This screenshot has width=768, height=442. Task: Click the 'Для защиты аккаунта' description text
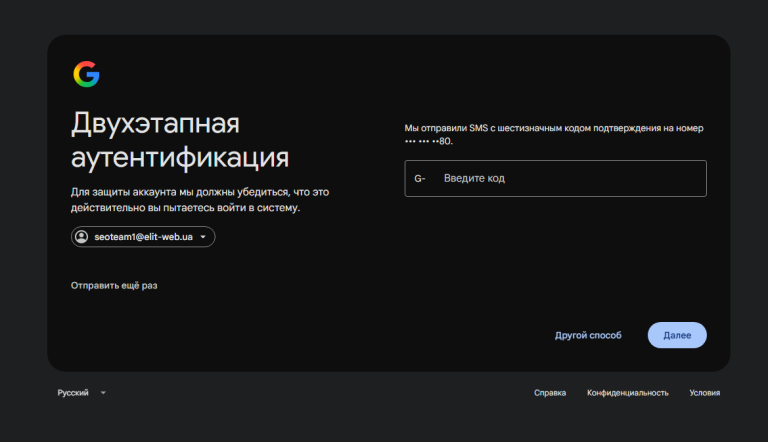click(x=200, y=199)
